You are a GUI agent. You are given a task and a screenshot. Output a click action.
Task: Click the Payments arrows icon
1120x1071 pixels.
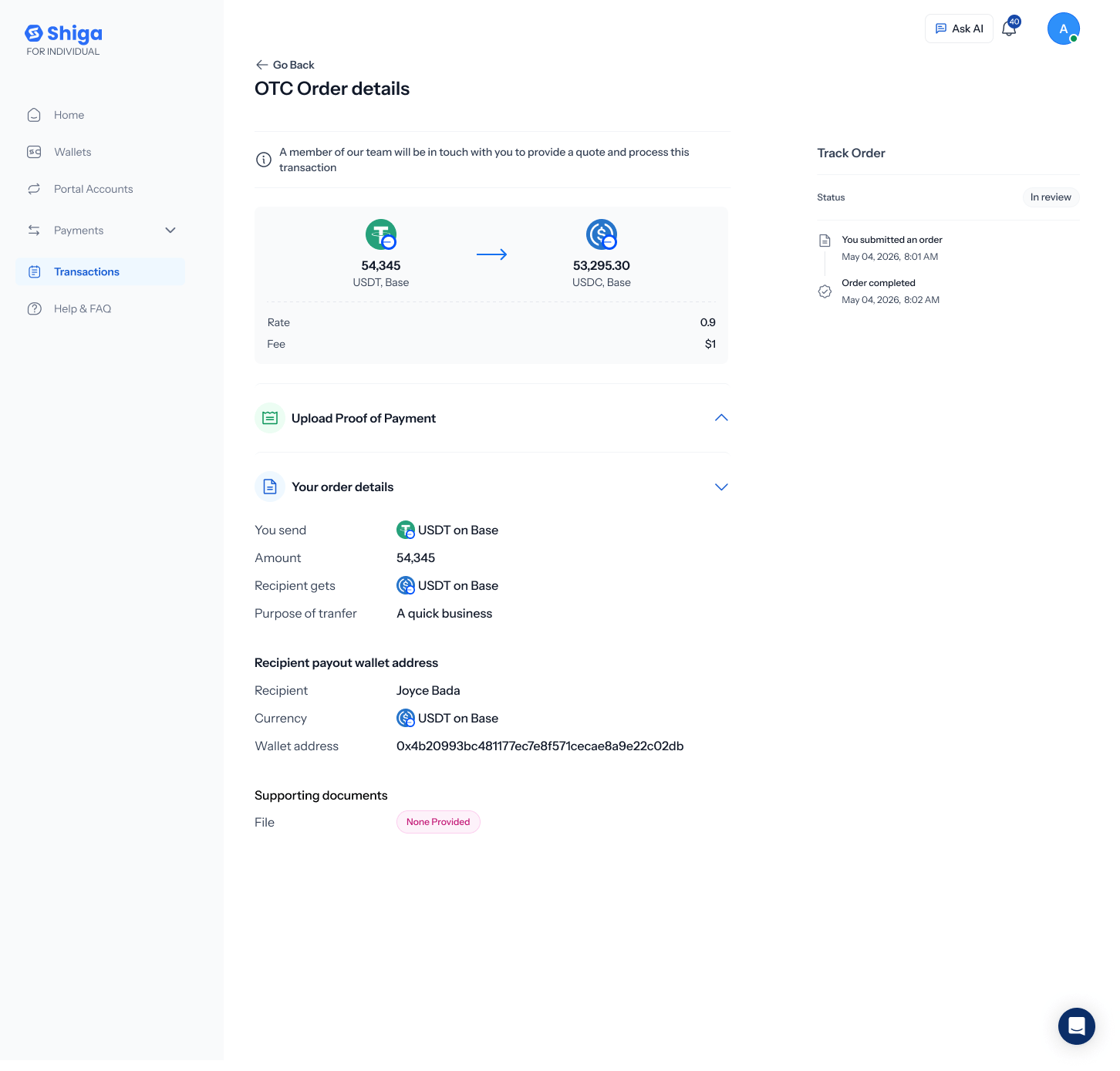point(34,231)
